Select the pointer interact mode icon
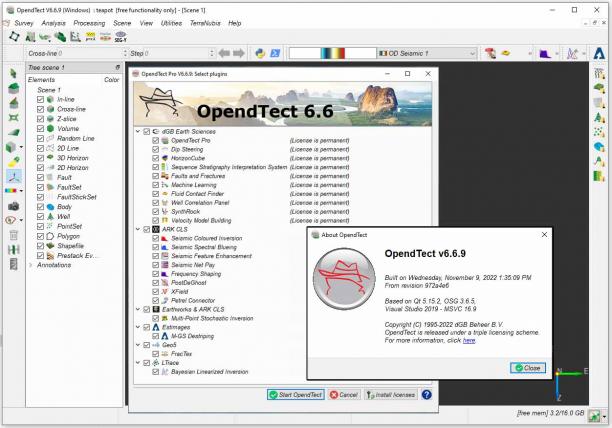The height and width of the screenshot is (428, 612). pos(13,73)
